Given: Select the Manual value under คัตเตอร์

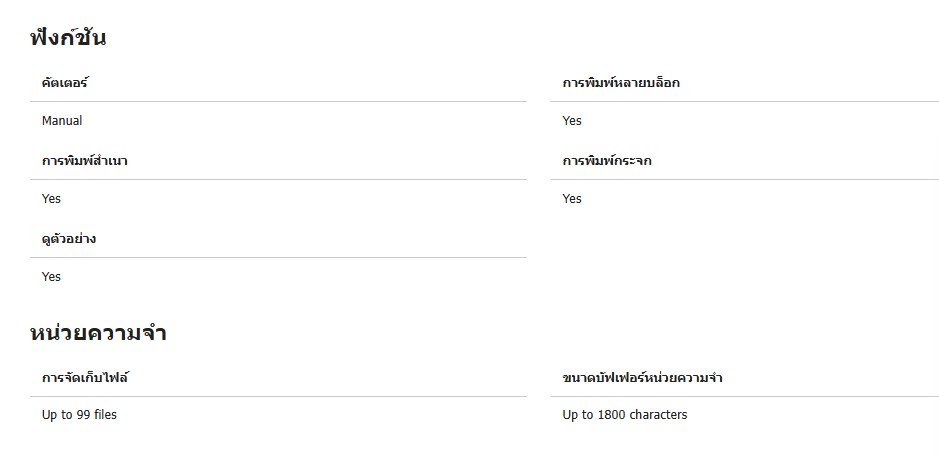Looking at the screenshot, I should click(x=62, y=121).
